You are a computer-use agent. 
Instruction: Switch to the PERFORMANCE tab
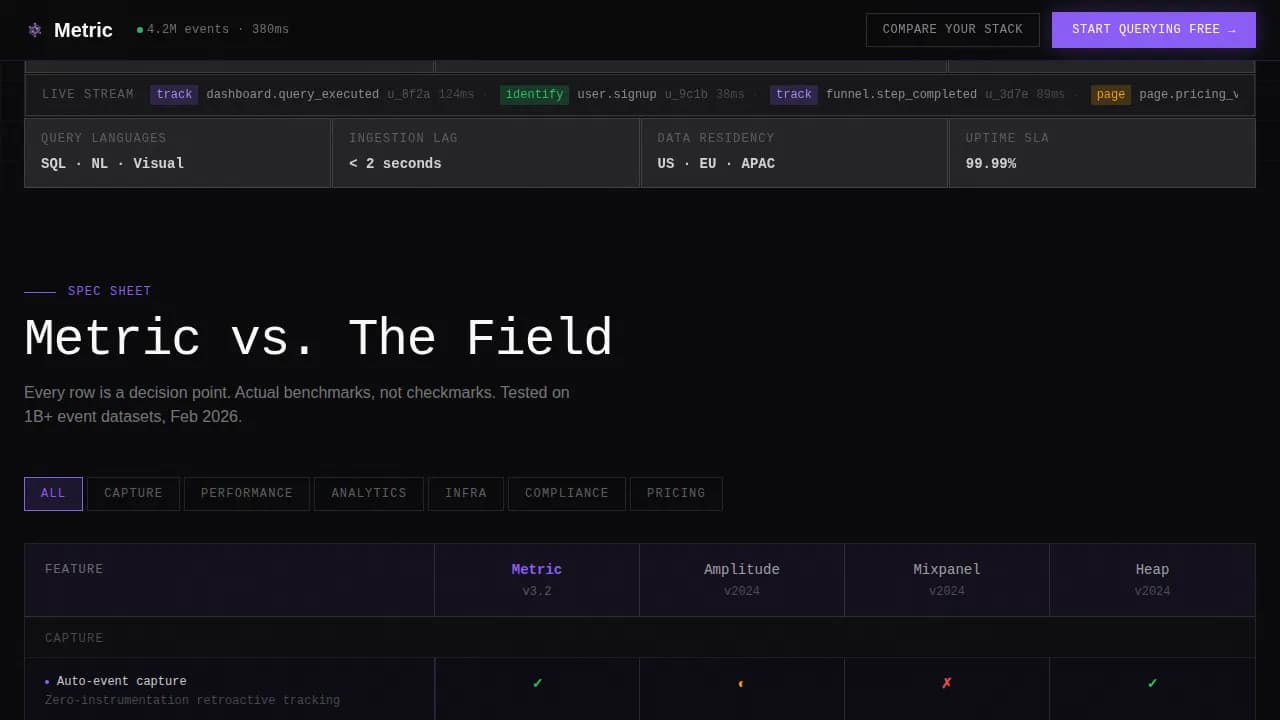pyautogui.click(x=246, y=493)
